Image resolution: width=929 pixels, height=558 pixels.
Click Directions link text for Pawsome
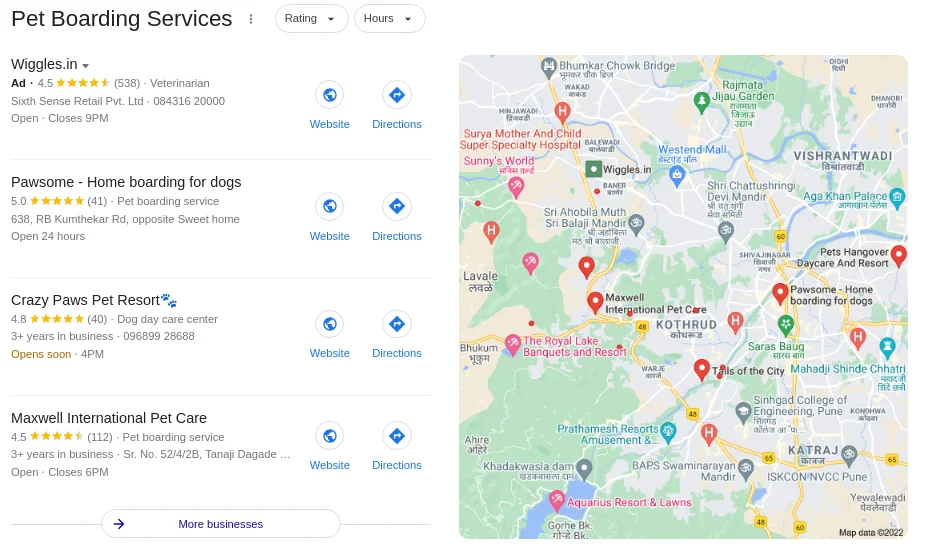coord(397,236)
